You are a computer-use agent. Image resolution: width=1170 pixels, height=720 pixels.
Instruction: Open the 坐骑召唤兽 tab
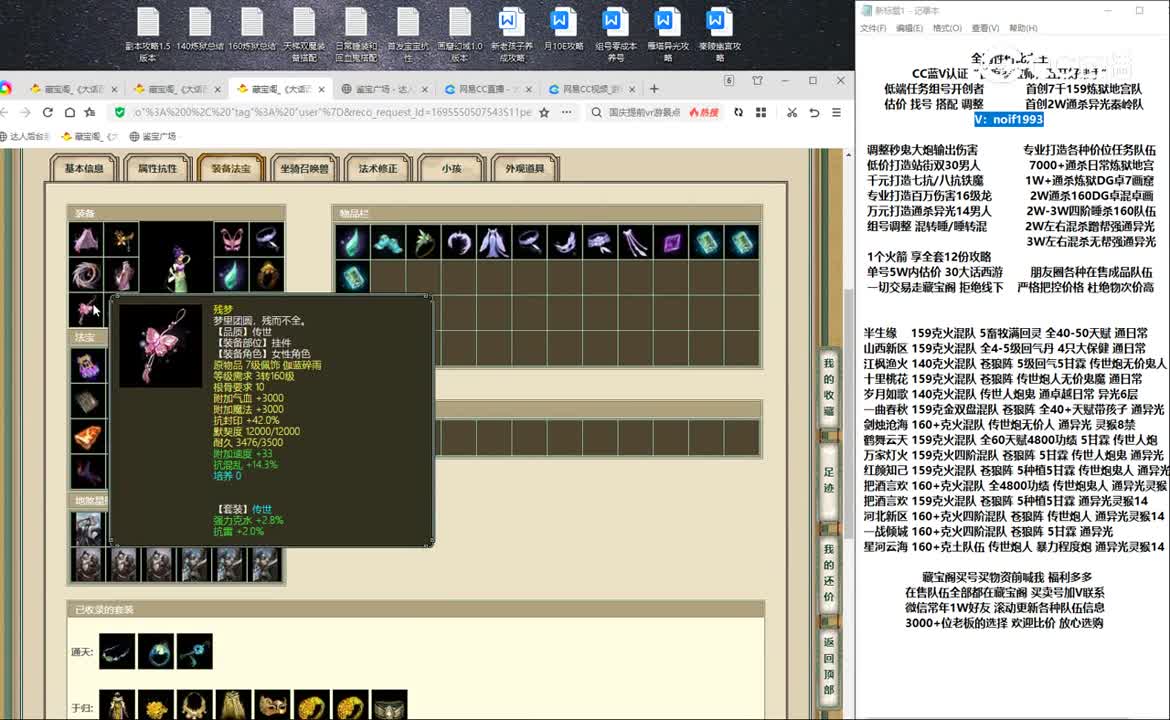click(304, 169)
